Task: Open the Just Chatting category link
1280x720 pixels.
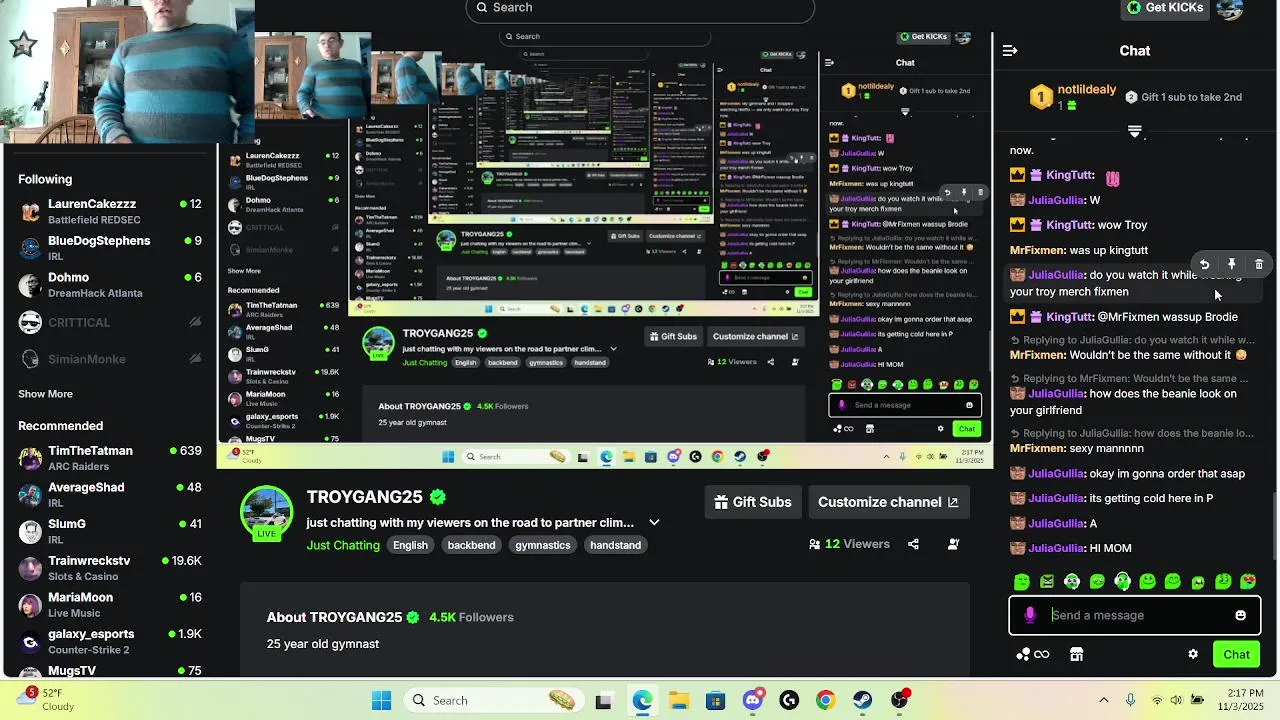Action: pyautogui.click(x=343, y=545)
